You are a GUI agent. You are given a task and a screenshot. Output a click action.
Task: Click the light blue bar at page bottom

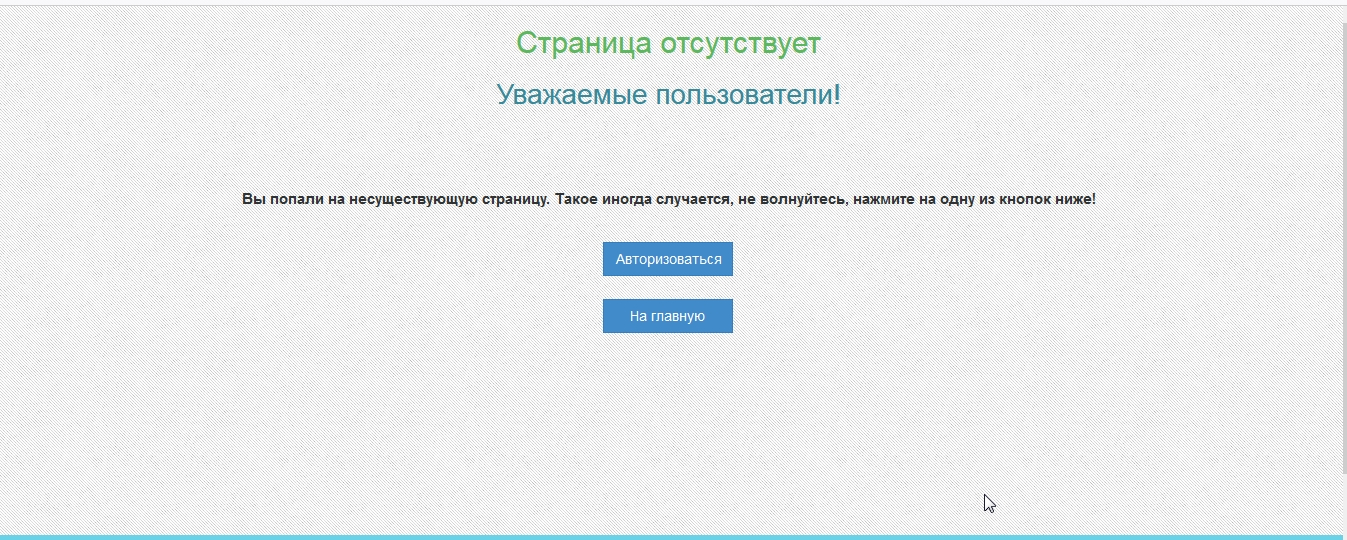(x=670, y=537)
